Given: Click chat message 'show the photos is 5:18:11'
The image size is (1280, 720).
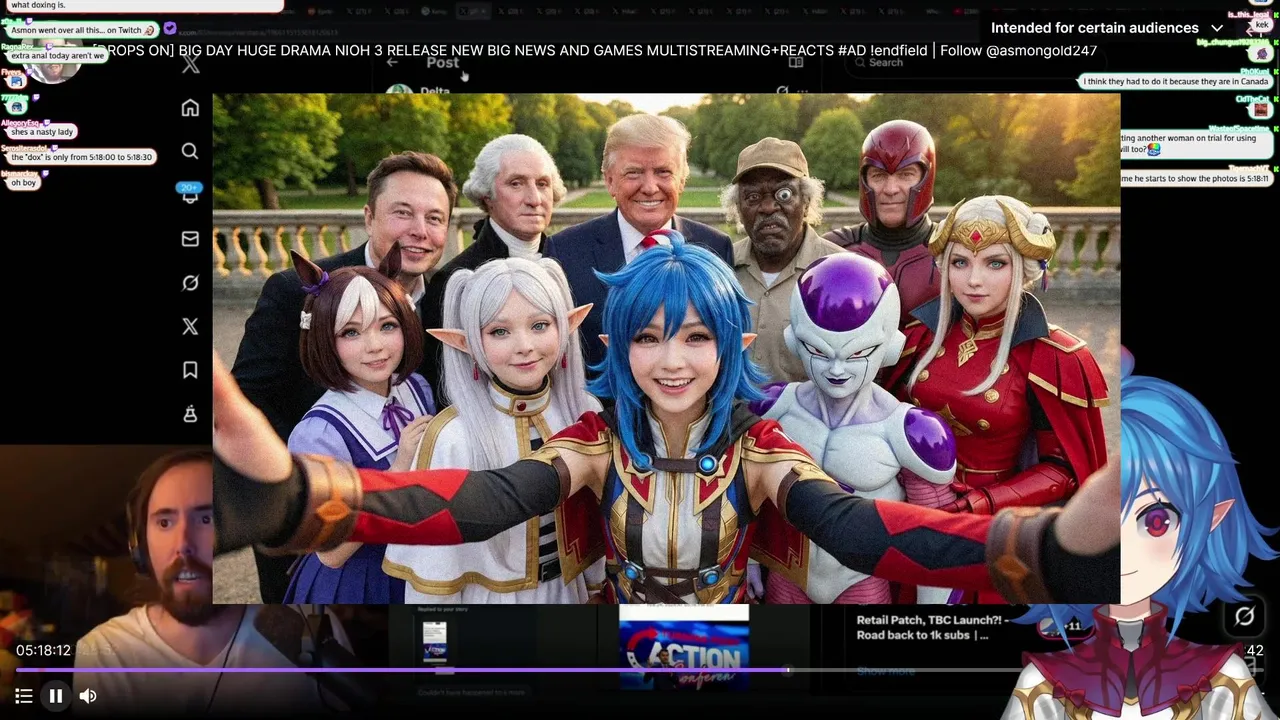Looking at the screenshot, I should (x=1195, y=178).
